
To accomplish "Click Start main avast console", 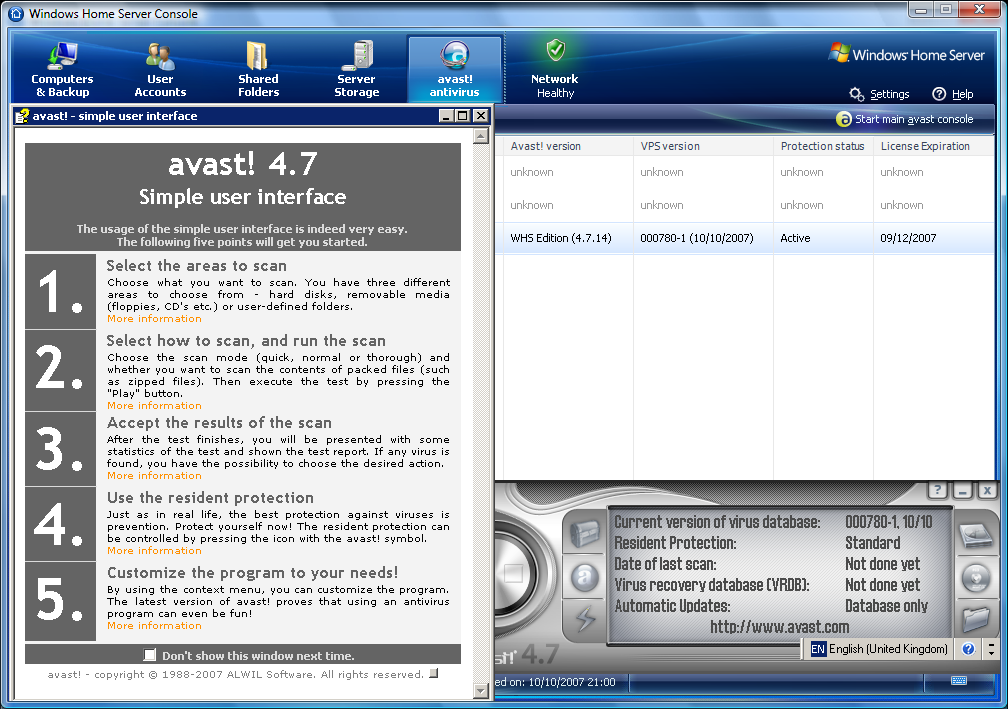I will click(x=904, y=119).
